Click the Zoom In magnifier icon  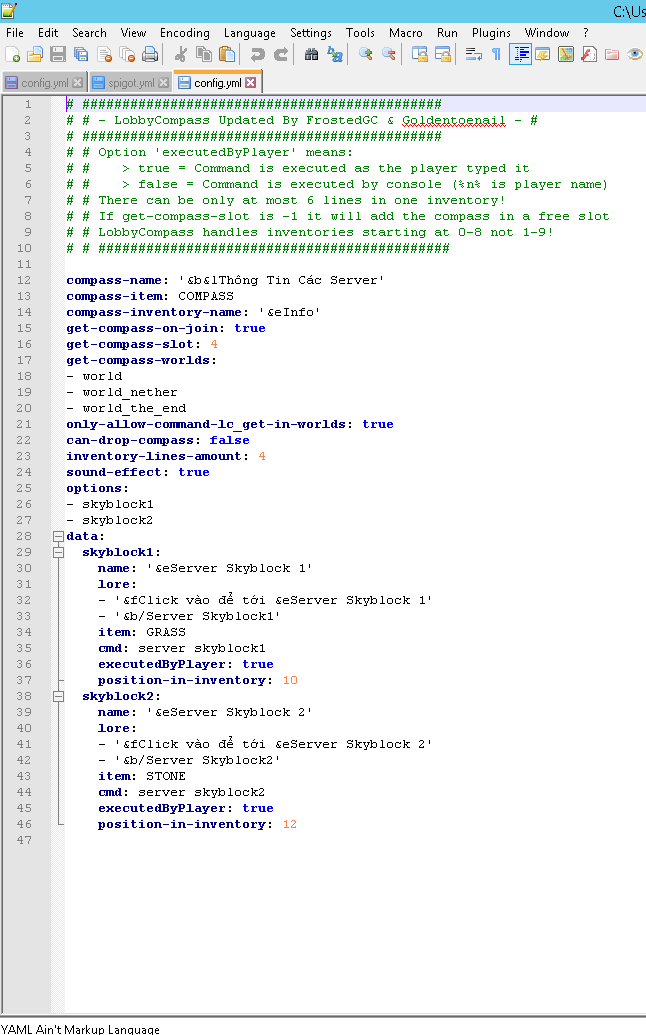(x=366, y=55)
